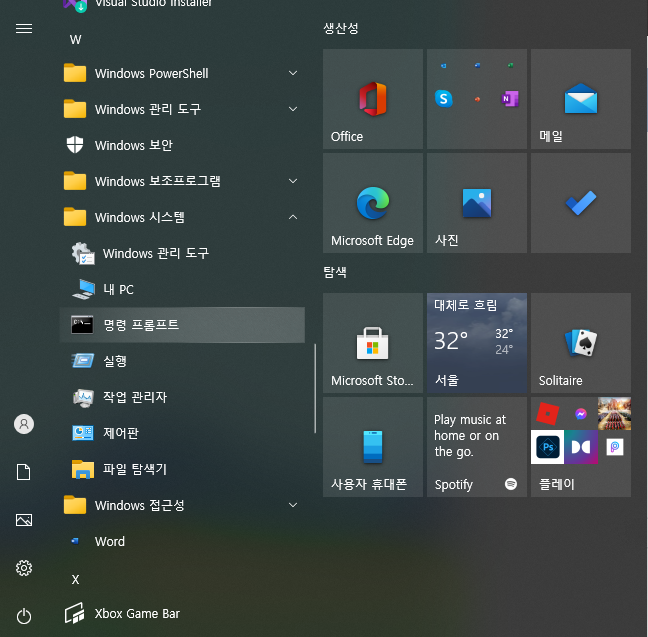The height and width of the screenshot is (637, 648).
Task: Click the user account avatar icon
Action: (24, 424)
